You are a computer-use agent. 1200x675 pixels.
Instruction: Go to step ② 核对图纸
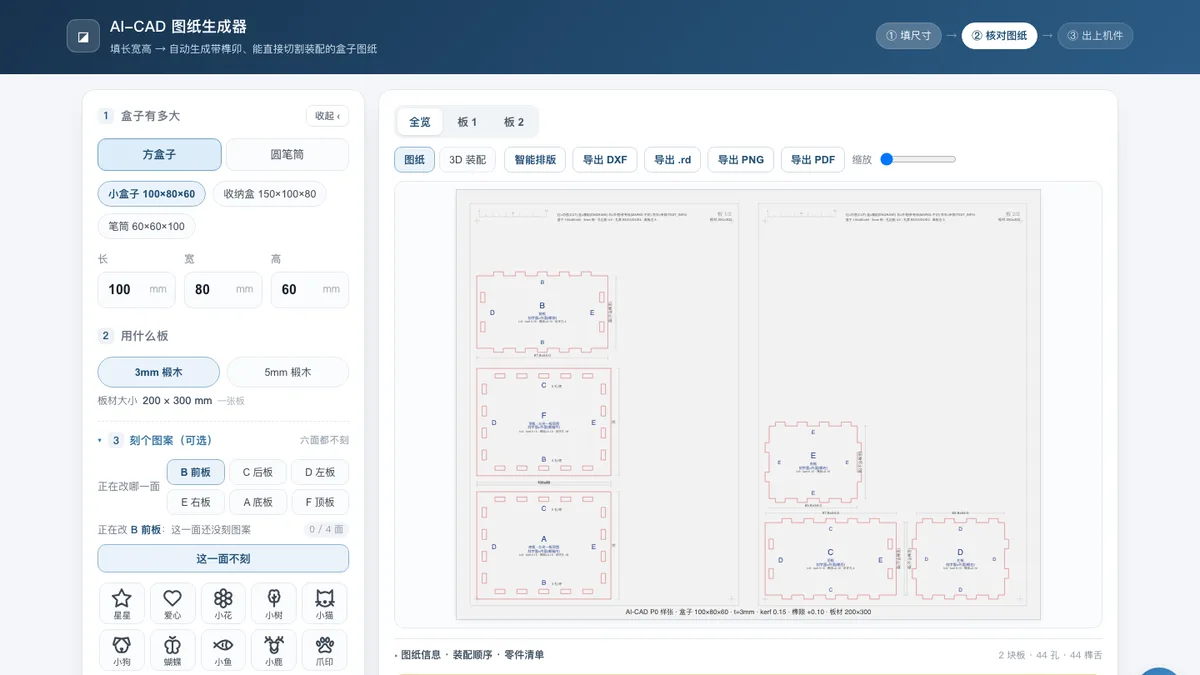click(999, 36)
